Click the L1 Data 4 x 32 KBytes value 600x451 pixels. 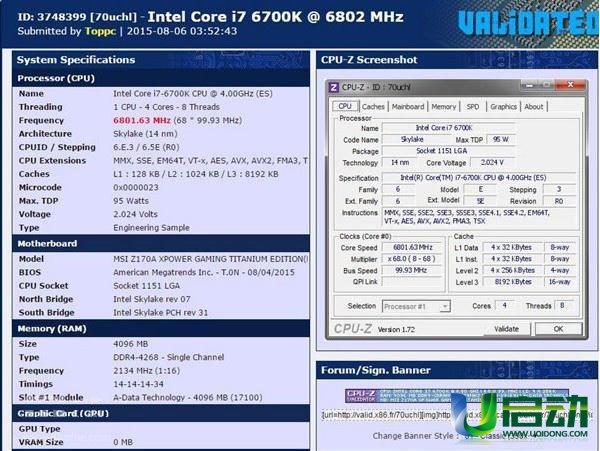[513, 247]
